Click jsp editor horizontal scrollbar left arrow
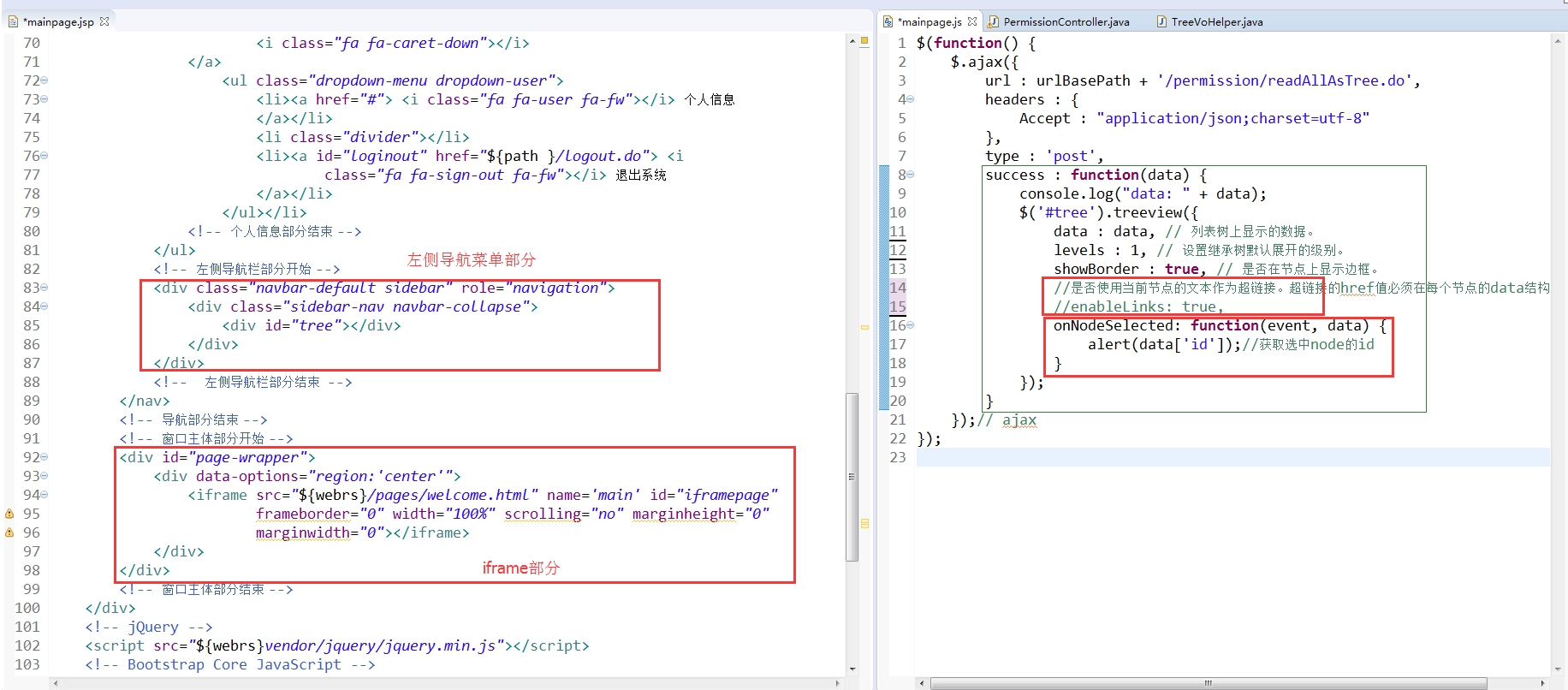The height and width of the screenshot is (690, 1568). click(x=55, y=683)
